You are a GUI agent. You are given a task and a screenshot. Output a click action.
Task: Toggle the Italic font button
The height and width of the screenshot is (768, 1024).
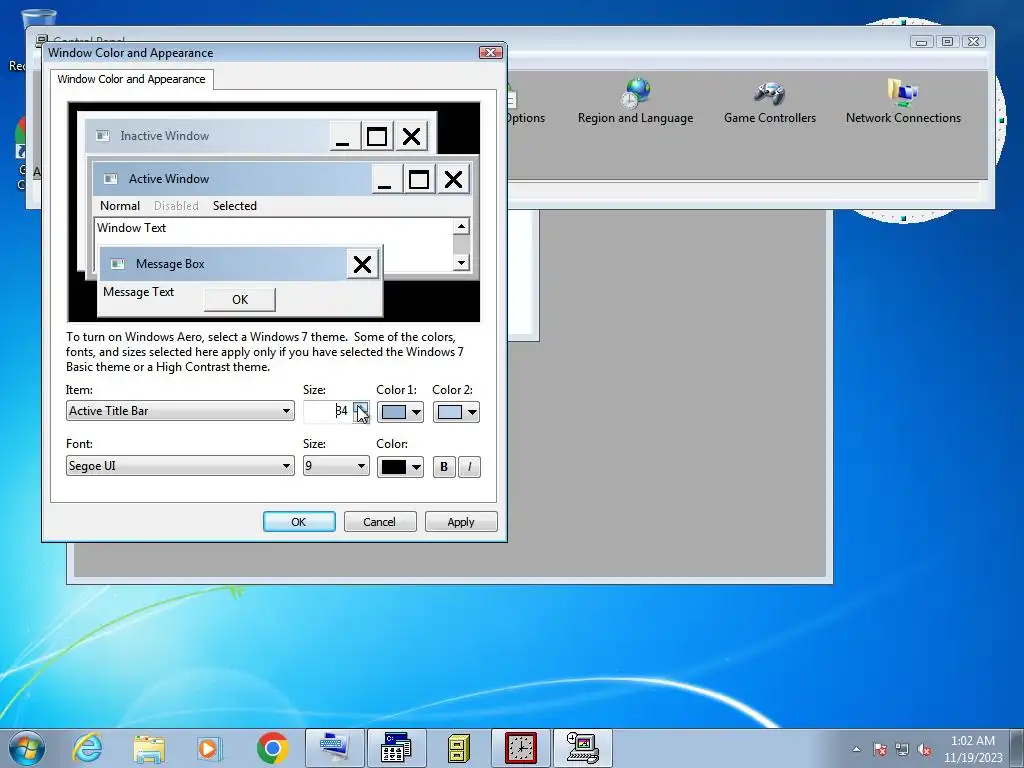(469, 467)
